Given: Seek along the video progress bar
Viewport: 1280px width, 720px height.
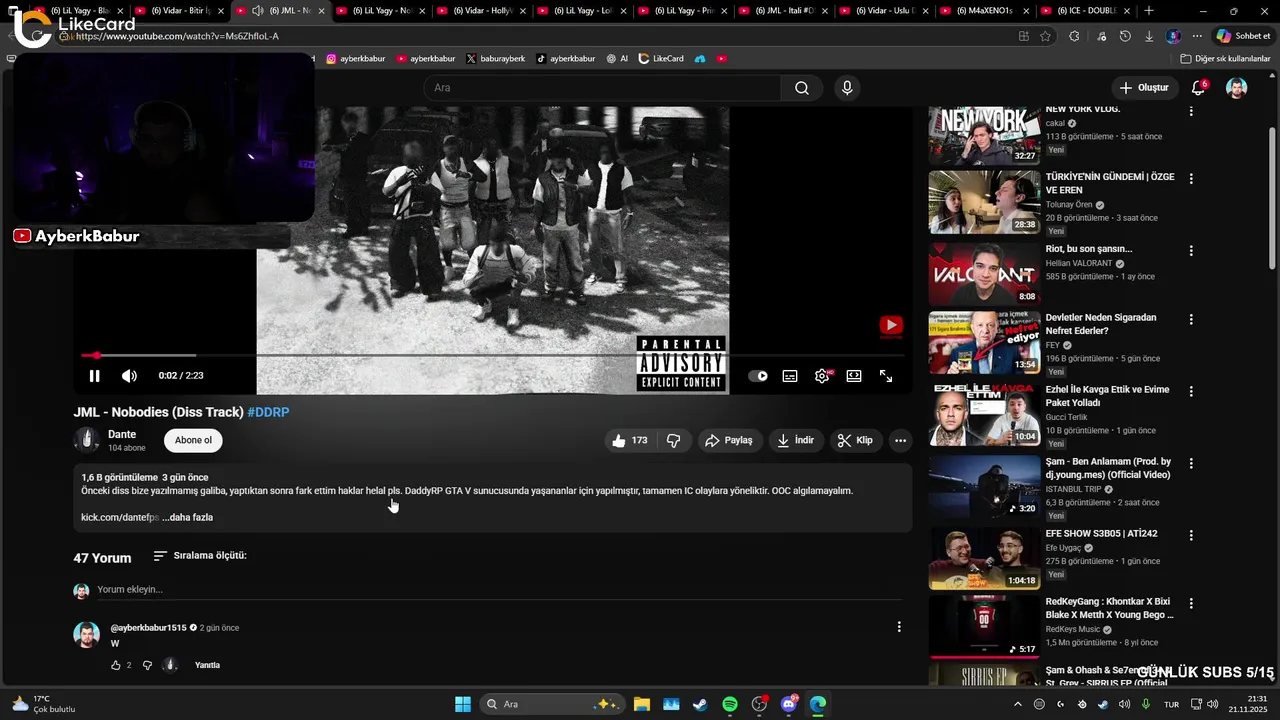Looking at the screenshot, I should click(493, 355).
